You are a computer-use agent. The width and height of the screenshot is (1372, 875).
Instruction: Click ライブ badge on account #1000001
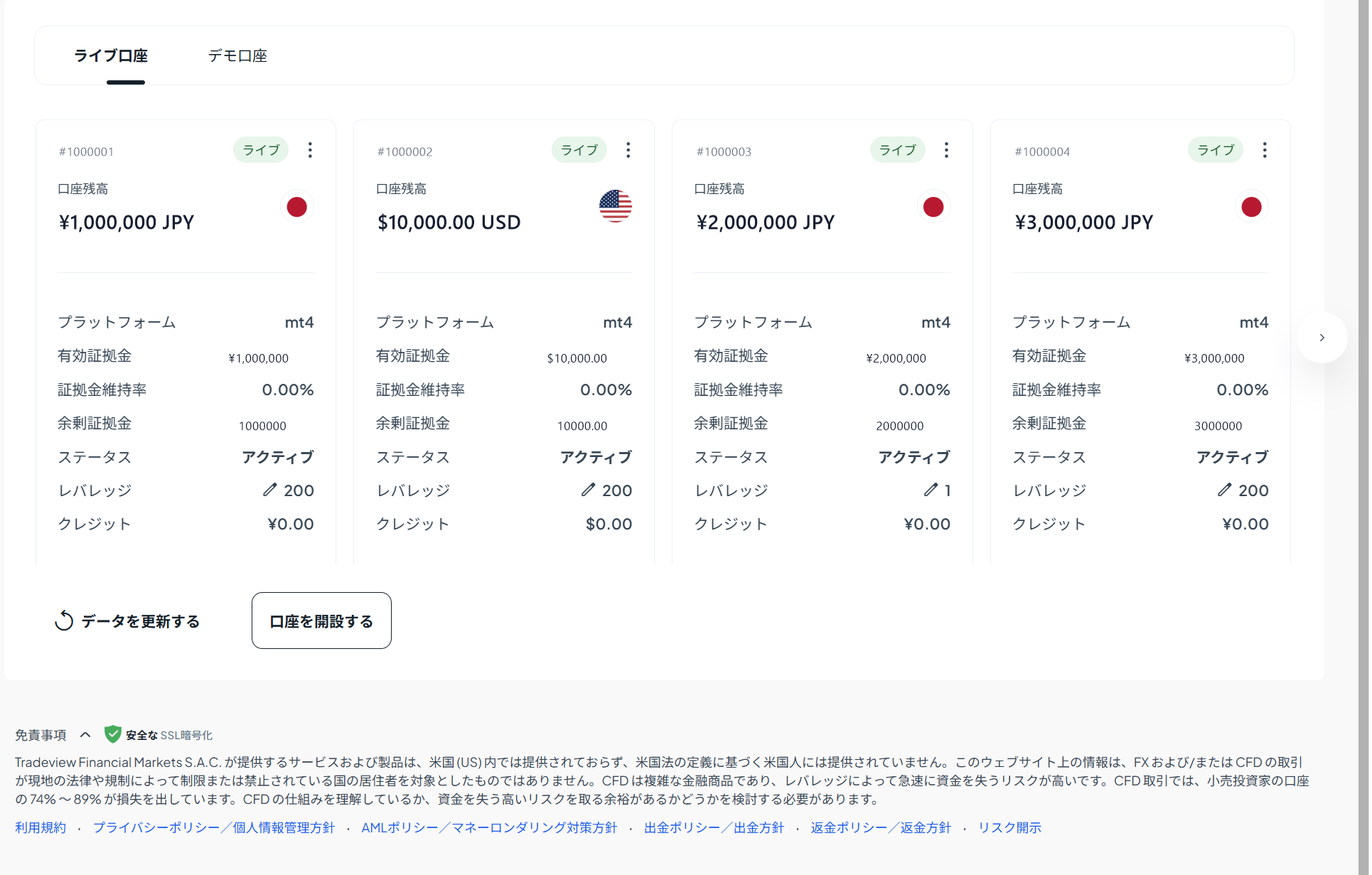pyautogui.click(x=261, y=150)
